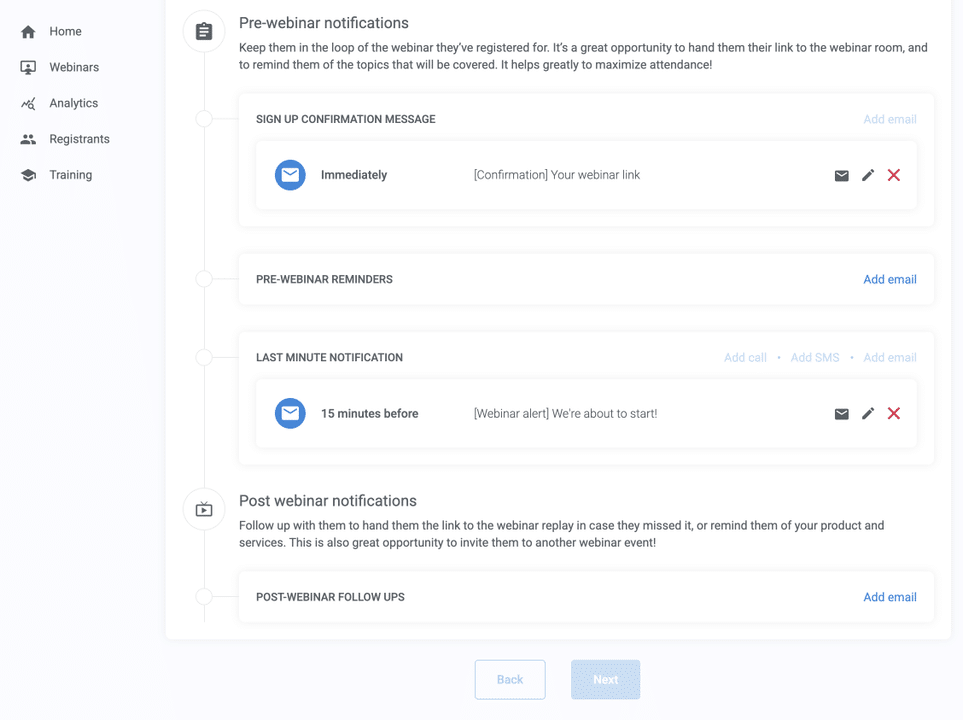
Task: Delete the confirmation email with the red X
Action: point(894,175)
